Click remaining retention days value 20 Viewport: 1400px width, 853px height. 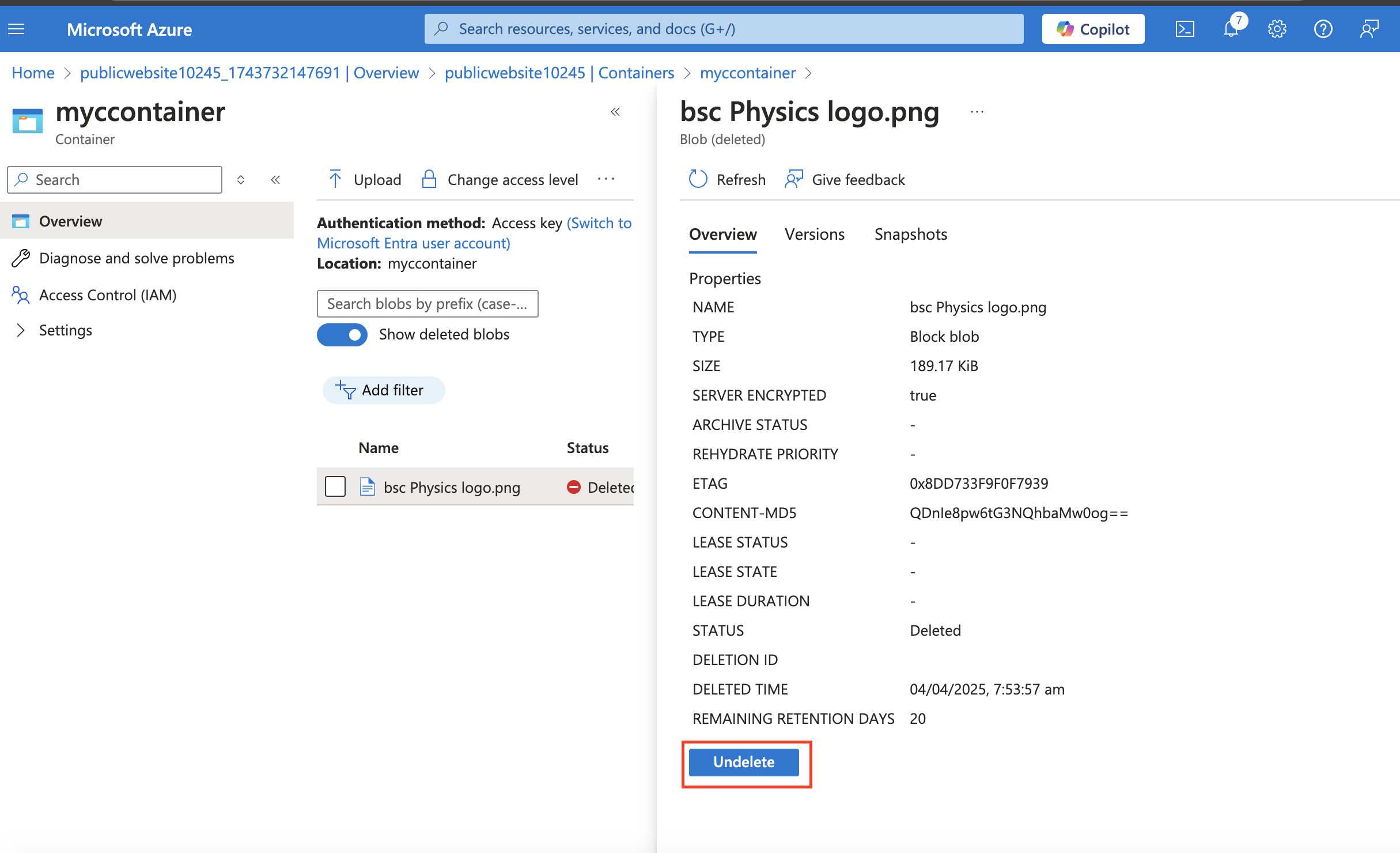[x=918, y=718]
